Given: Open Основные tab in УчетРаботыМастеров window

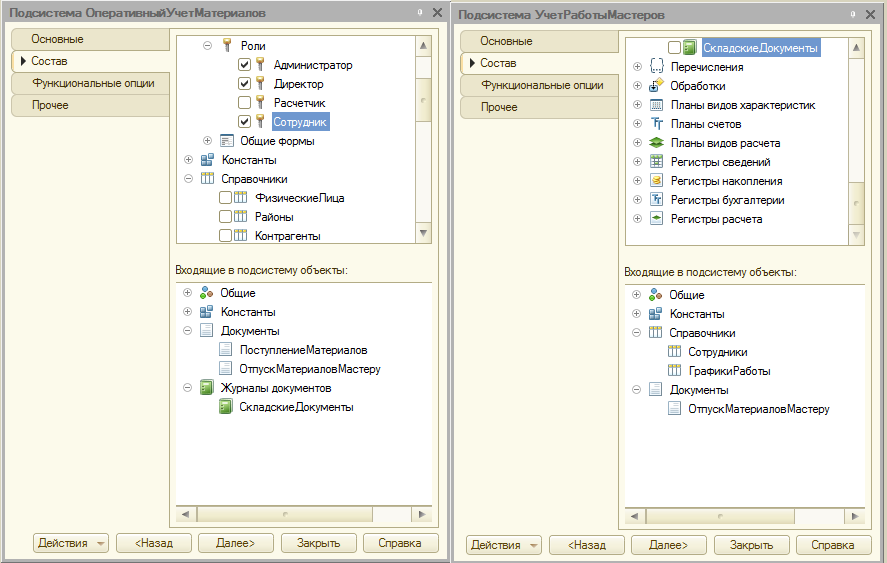Looking at the screenshot, I should [x=540, y=41].
